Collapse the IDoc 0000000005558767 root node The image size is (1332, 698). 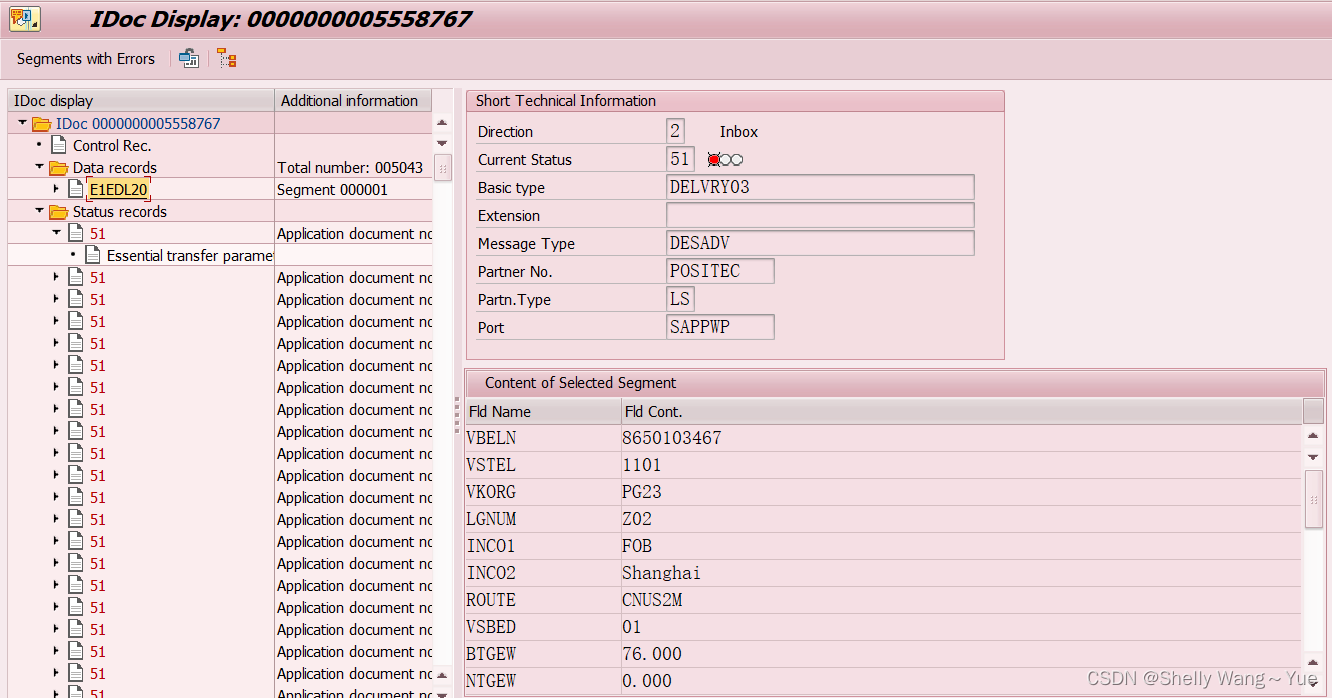(x=21, y=122)
